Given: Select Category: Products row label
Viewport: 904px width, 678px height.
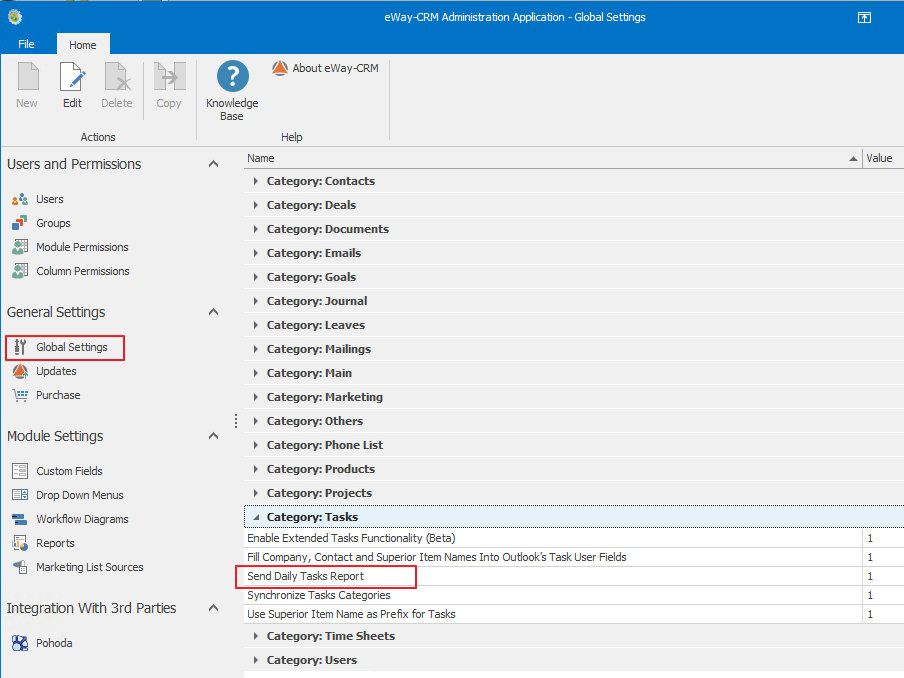Looking at the screenshot, I should pyautogui.click(x=321, y=469).
